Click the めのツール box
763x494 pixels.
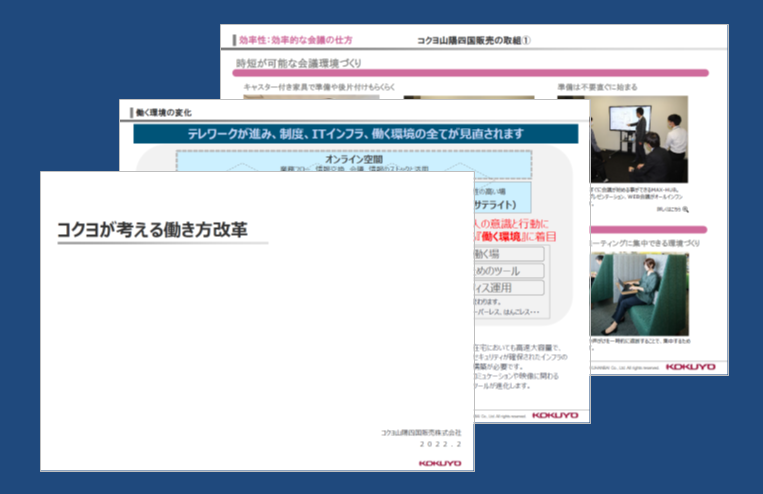pos(509,271)
